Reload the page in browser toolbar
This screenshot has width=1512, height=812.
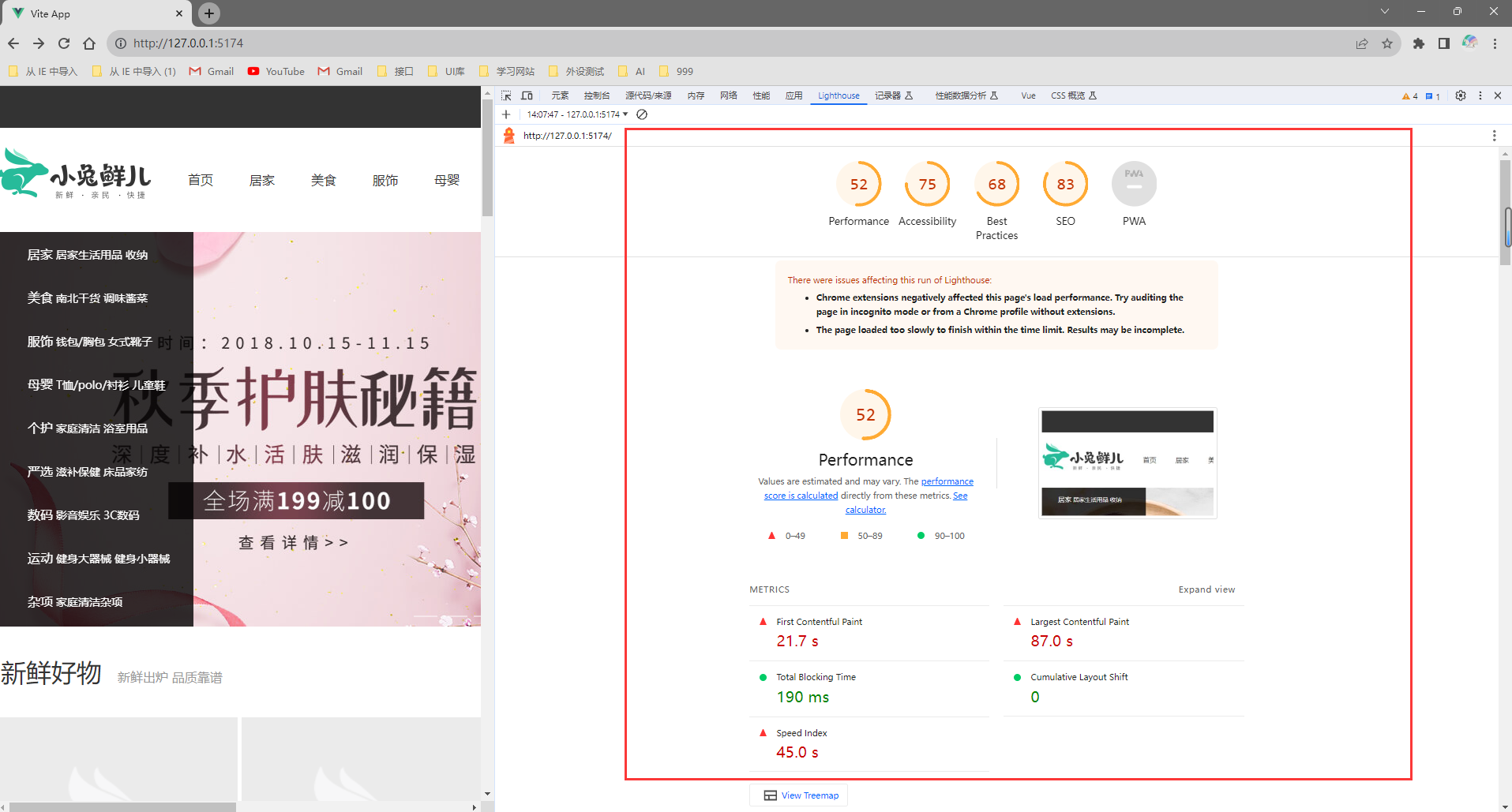64,43
